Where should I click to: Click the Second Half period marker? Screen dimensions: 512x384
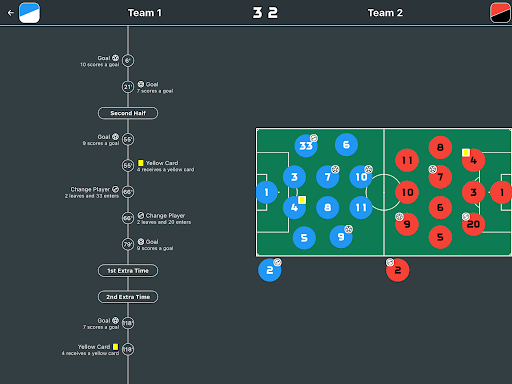[128, 113]
